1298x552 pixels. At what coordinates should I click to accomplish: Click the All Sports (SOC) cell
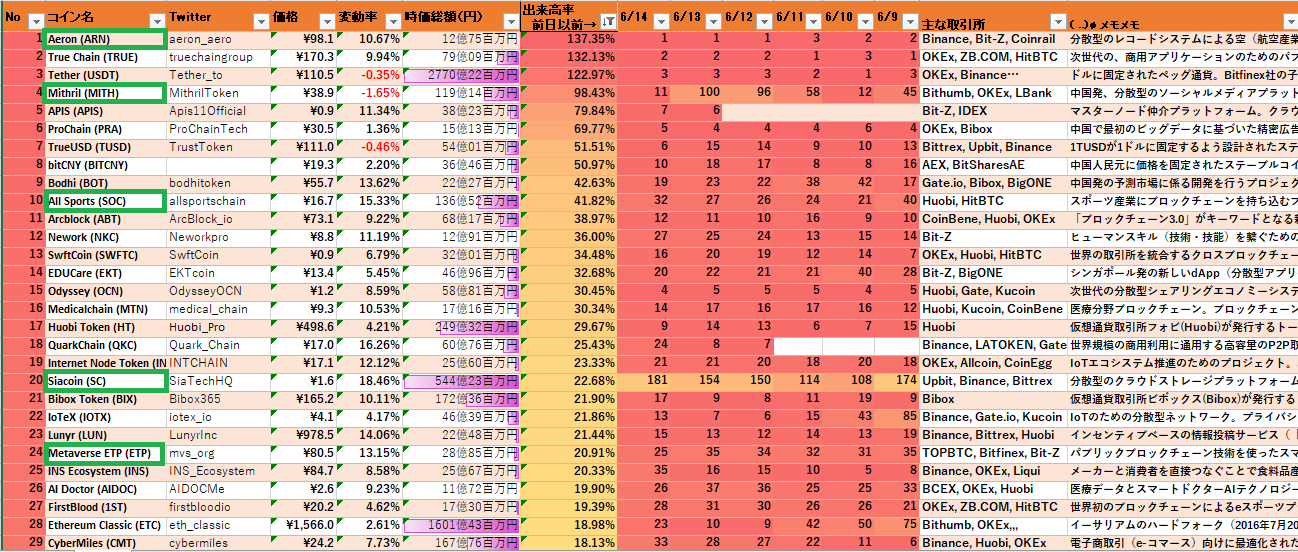click(x=105, y=201)
